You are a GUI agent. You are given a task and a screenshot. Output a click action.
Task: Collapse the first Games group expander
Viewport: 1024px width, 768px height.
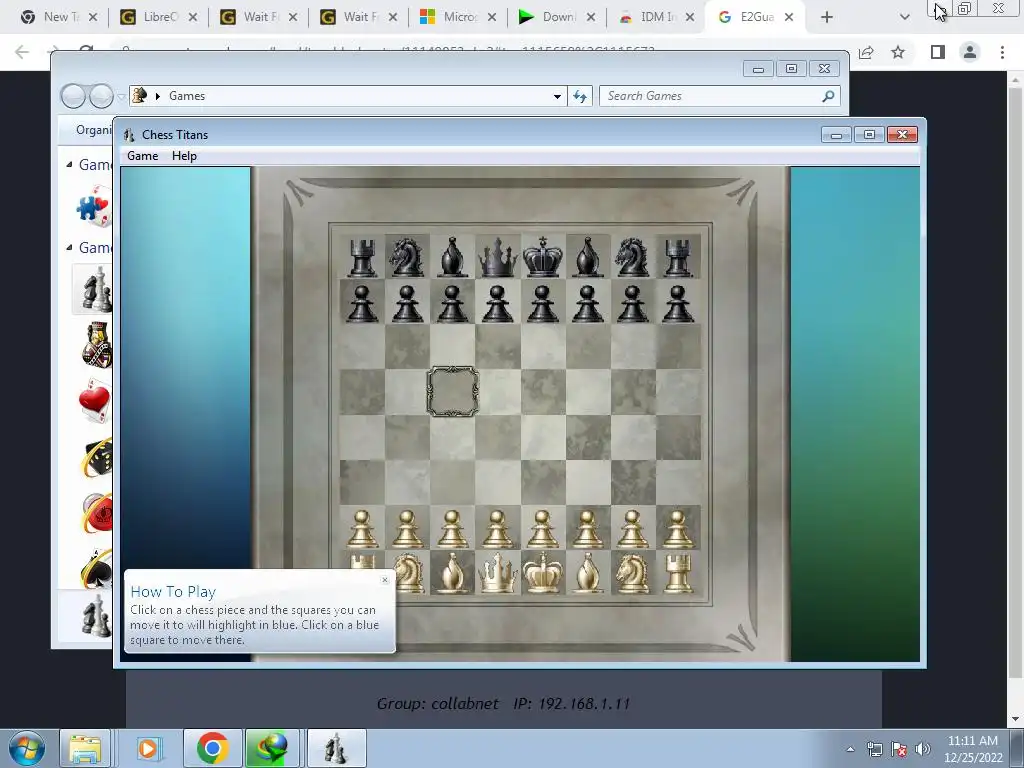click(69, 165)
